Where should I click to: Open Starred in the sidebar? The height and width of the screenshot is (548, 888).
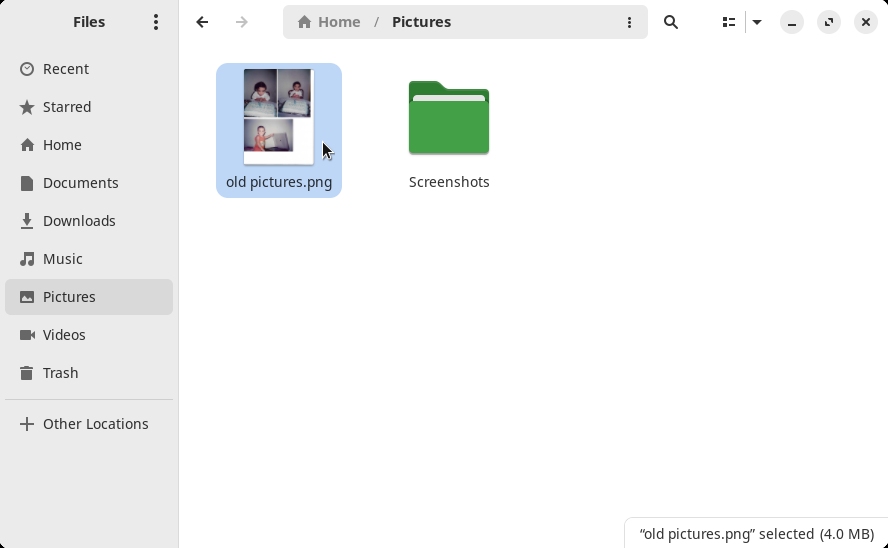coord(89,107)
